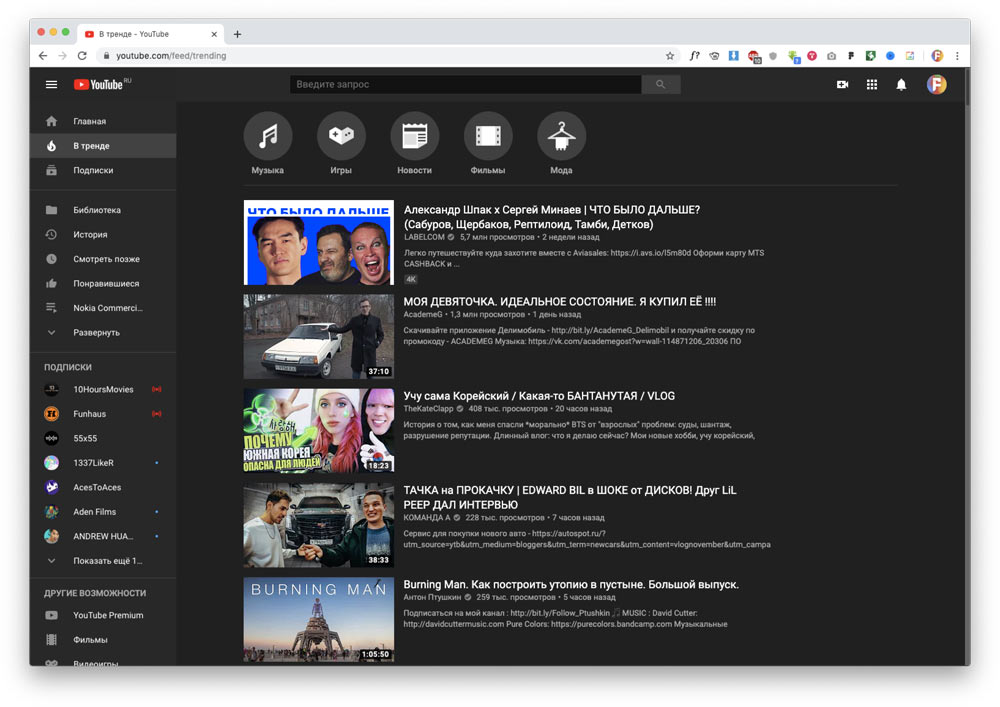This screenshot has width=1000, height=707.
Task: Expand Показать ещё subscriptions list
Action: [107, 561]
